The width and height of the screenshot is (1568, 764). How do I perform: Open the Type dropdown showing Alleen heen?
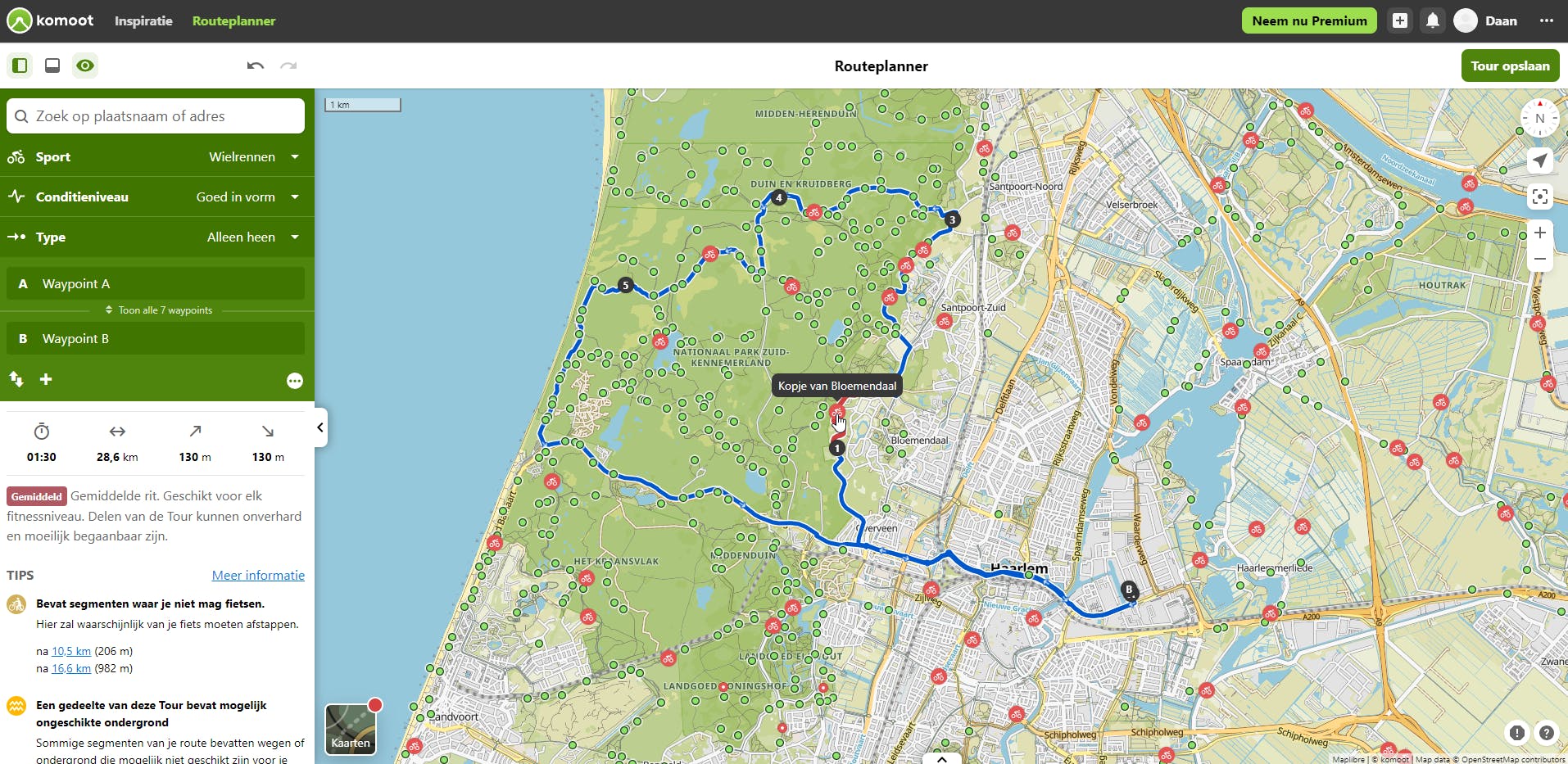(157, 237)
